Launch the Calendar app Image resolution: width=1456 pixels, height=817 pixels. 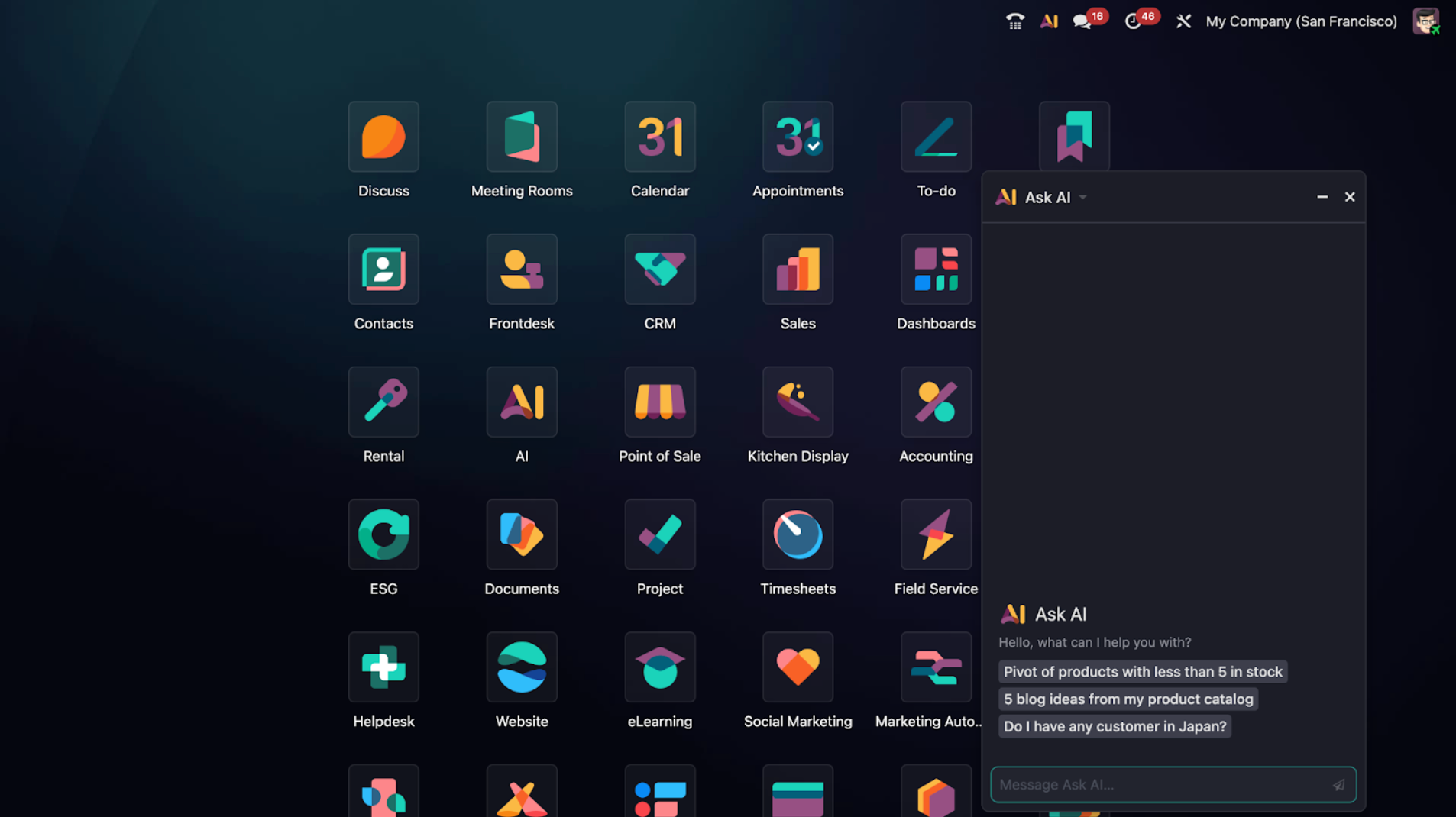660,137
